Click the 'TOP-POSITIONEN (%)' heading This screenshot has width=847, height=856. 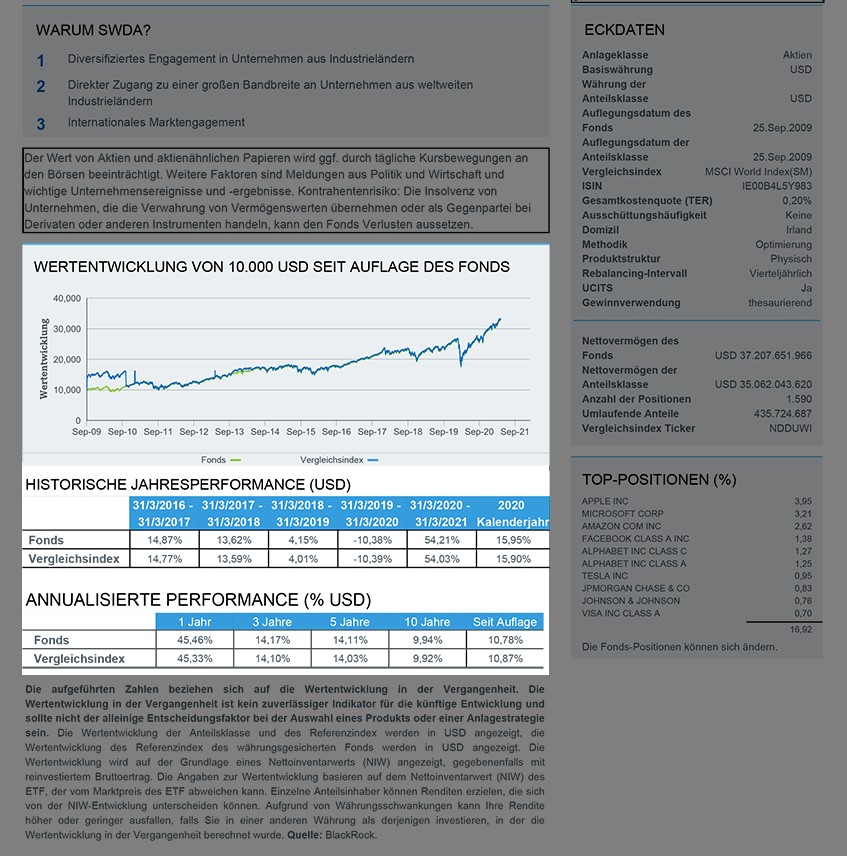coord(659,480)
